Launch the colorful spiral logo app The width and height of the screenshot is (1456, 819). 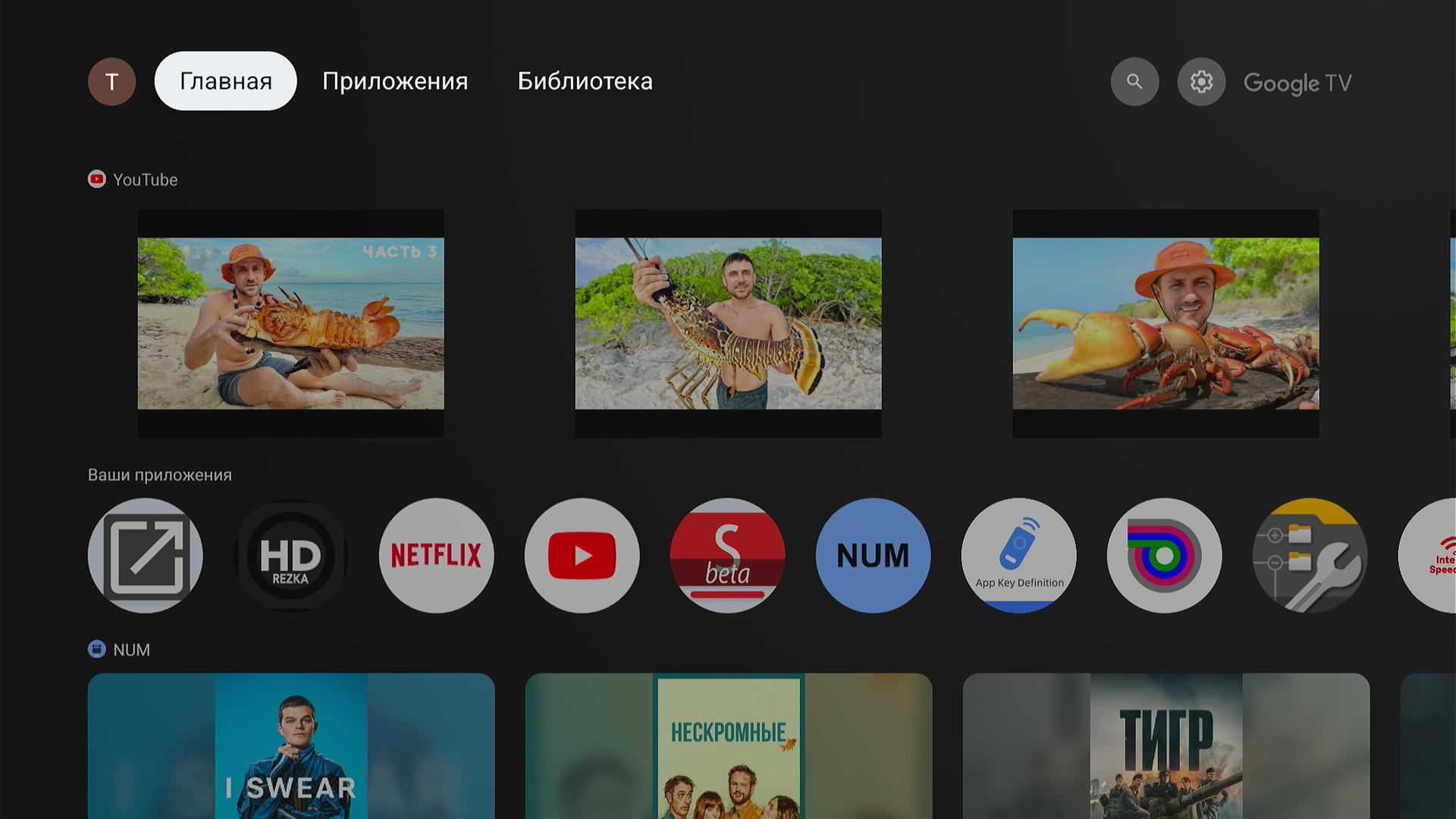coord(1164,555)
